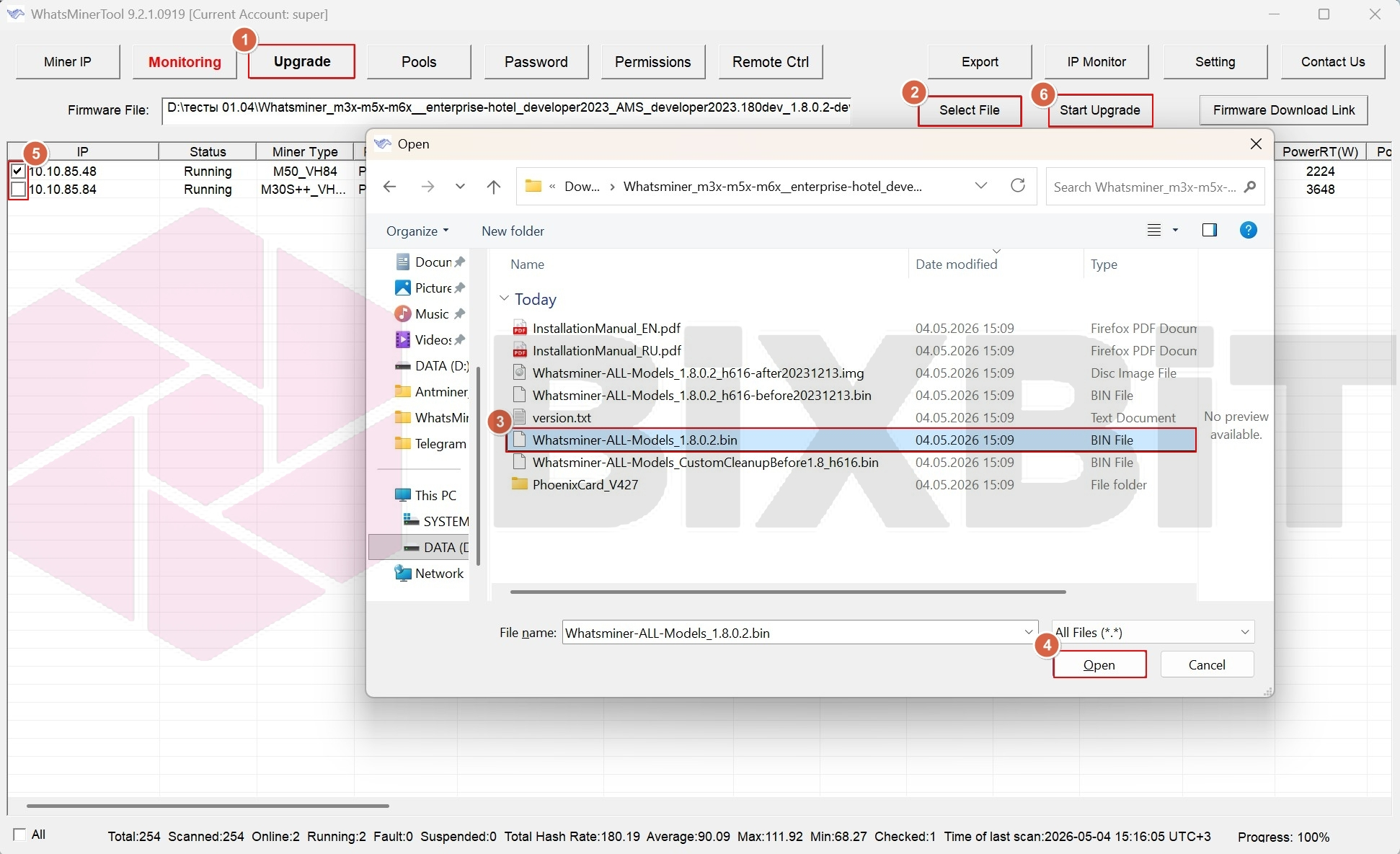The image size is (1400, 854).
Task: Open the Antminer folder in sidebar
Action: pos(431,391)
